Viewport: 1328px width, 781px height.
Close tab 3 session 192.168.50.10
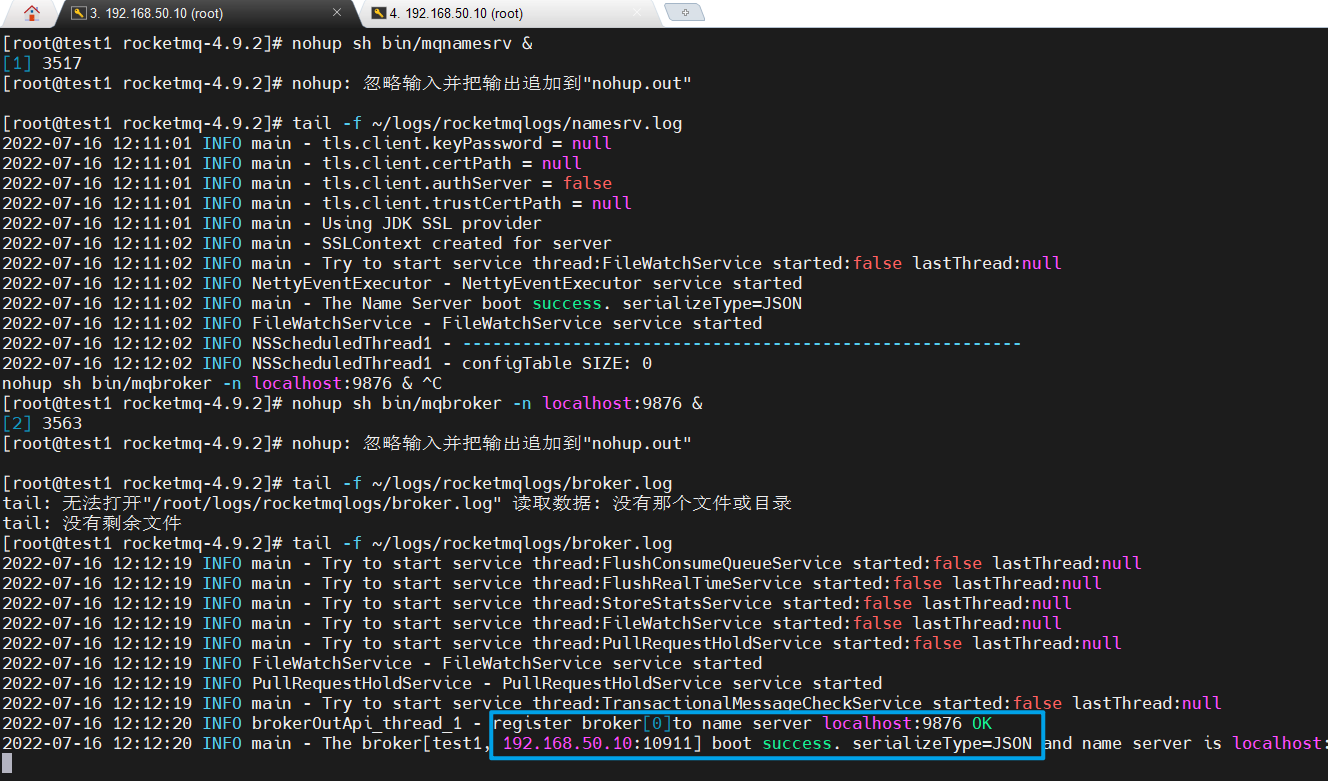(x=337, y=13)
